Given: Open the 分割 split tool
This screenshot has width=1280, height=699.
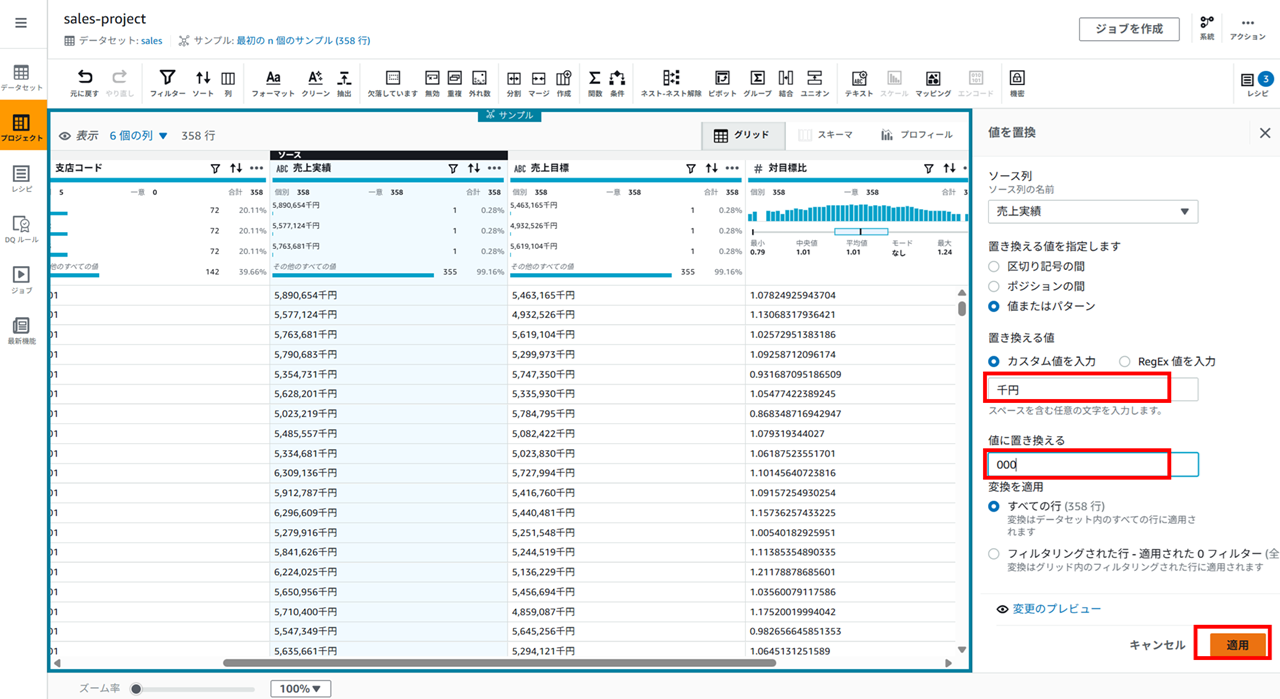Looking at the screenshot, I should point(514,83).
